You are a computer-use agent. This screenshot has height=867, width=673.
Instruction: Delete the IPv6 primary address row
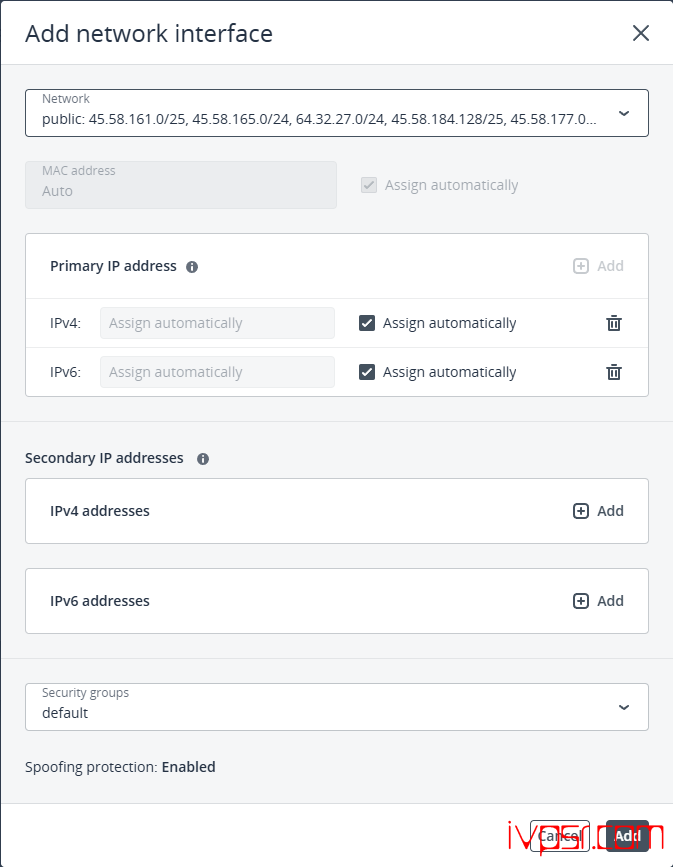[614, 372]
